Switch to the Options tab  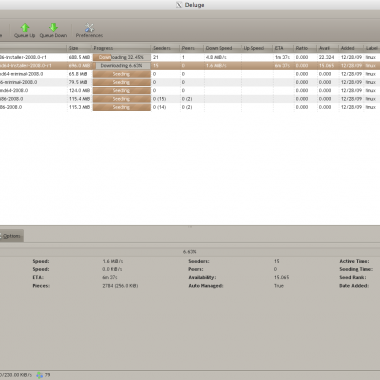pos(11,236)
